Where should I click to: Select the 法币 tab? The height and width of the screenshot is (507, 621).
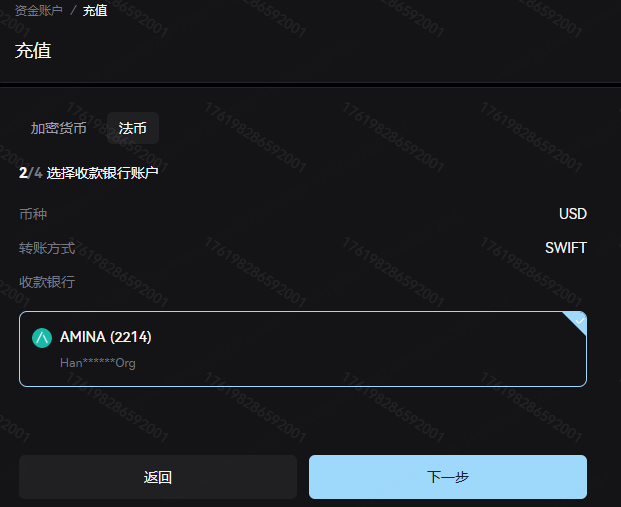(132, 128)
